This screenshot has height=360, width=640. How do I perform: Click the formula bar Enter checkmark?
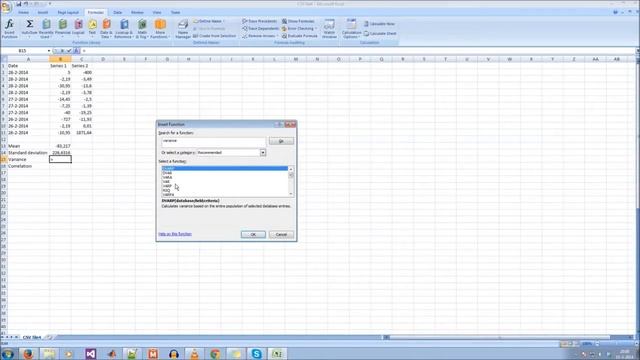[69, 51]
